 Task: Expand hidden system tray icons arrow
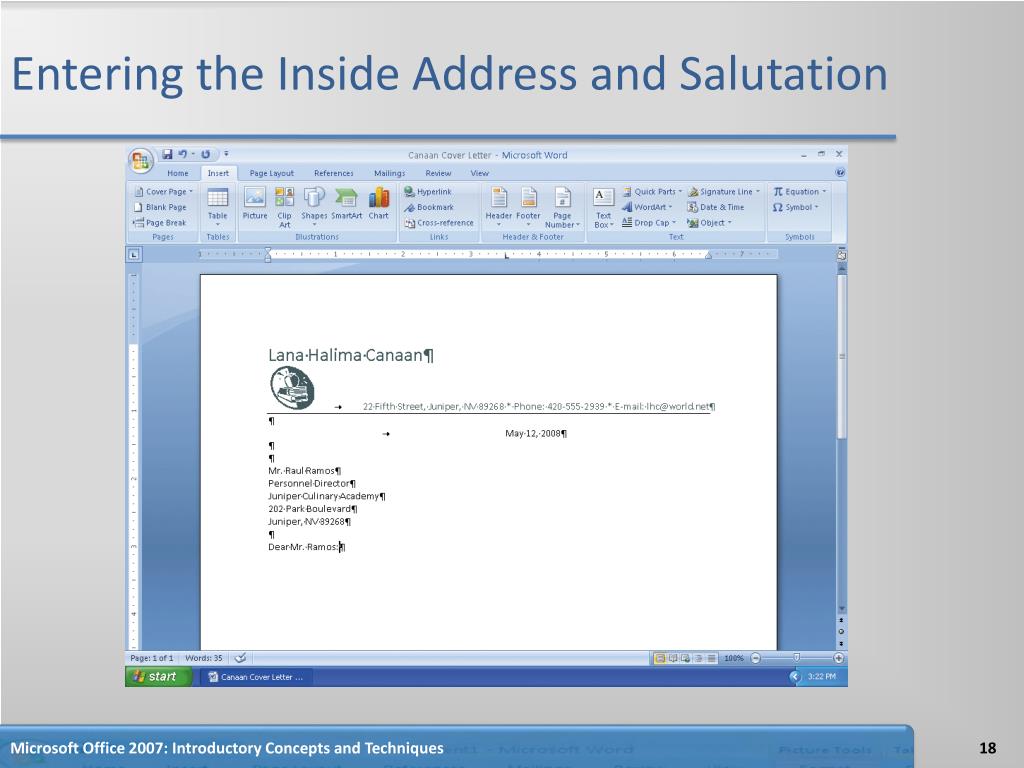coord(795,677)
